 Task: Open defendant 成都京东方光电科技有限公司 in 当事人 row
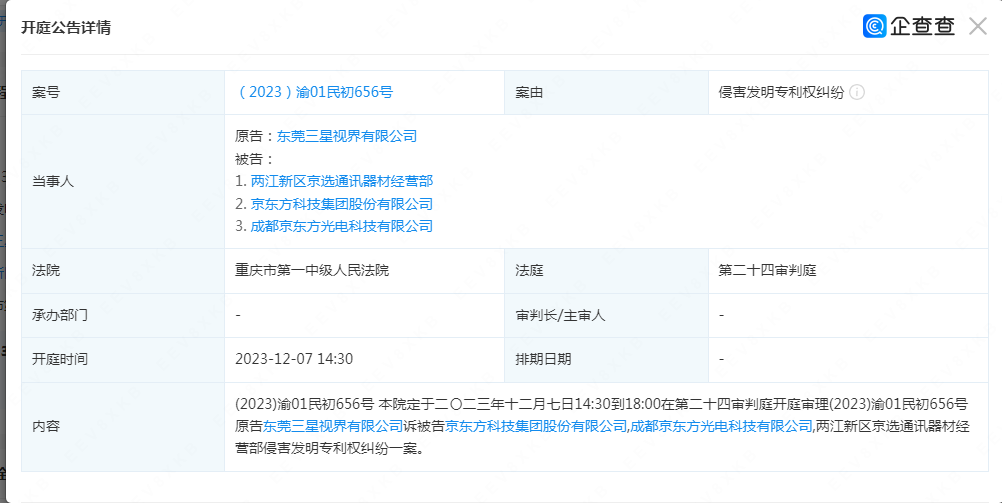tap(342, 226)
